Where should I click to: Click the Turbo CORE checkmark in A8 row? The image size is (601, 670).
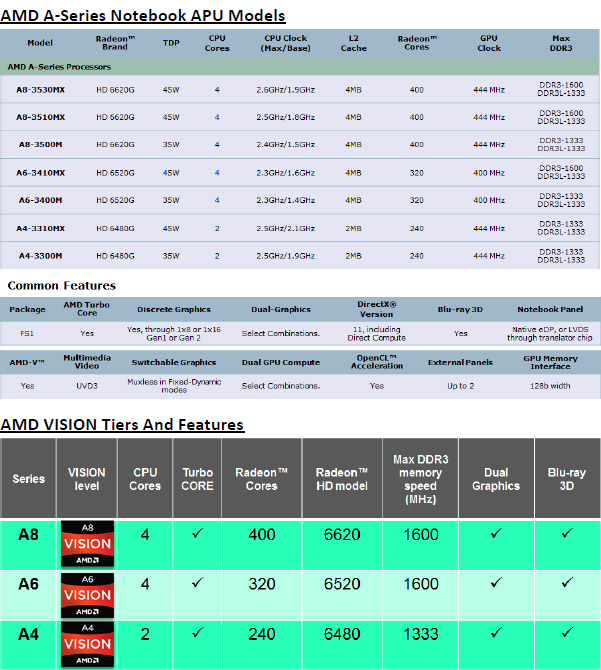pos(197,533)
